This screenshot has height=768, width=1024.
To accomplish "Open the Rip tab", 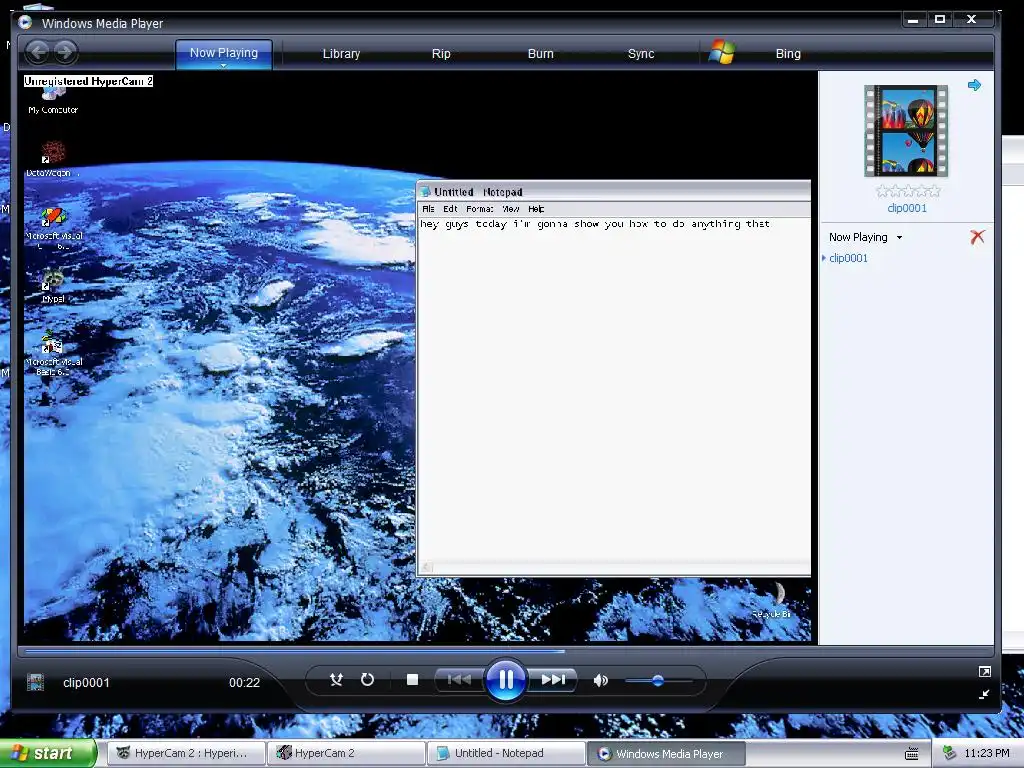I will [x=441, y=54].
